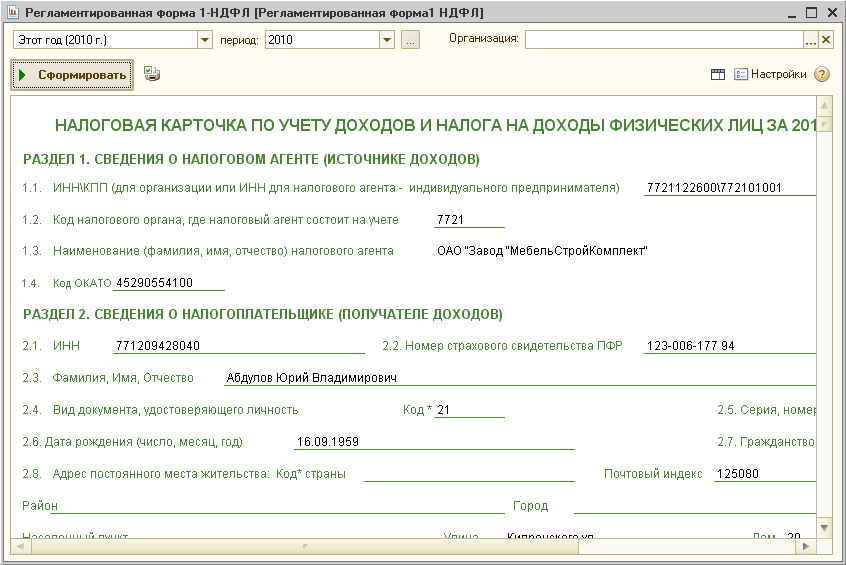This screenshot has height=565, width=846.
Task: Expand the Этот год period preset dropdown
Action: coord(204,40)
